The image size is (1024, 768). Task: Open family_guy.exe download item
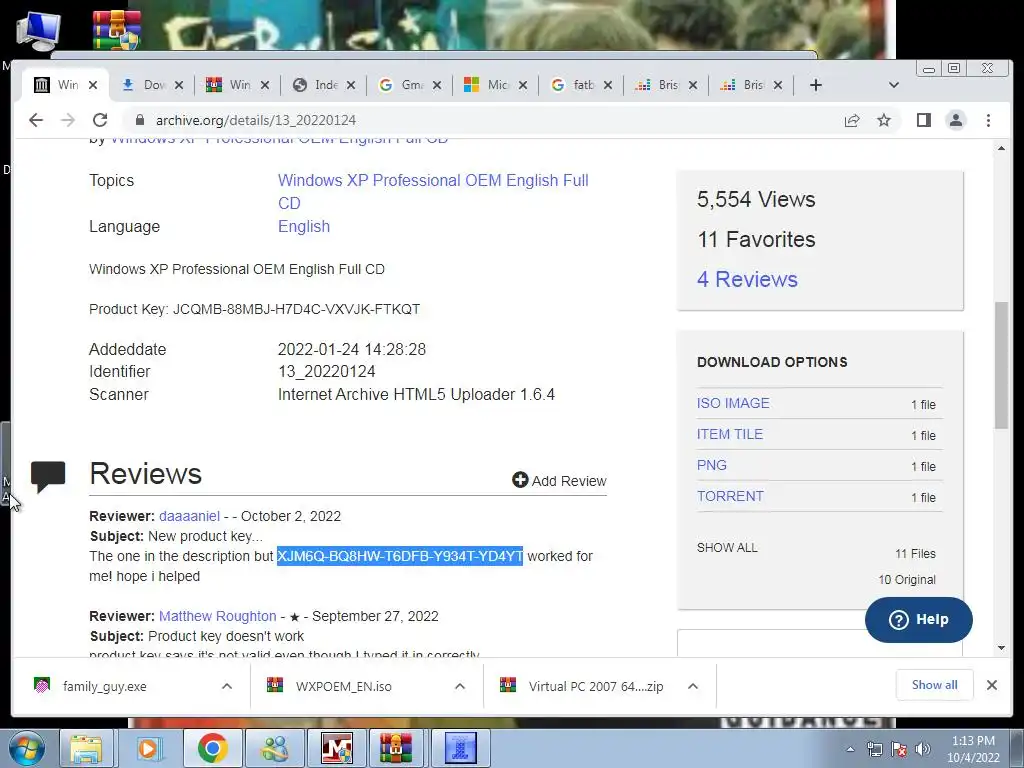coord(104,686)
